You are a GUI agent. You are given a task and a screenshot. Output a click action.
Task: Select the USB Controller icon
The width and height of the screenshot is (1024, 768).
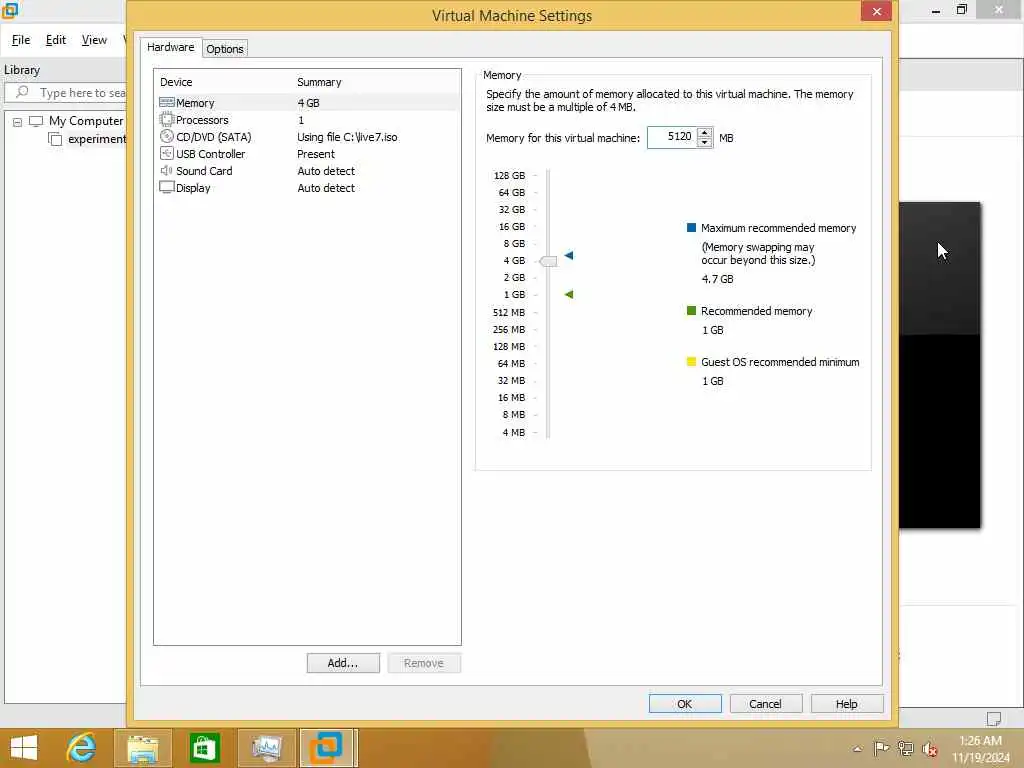[167, 153]
